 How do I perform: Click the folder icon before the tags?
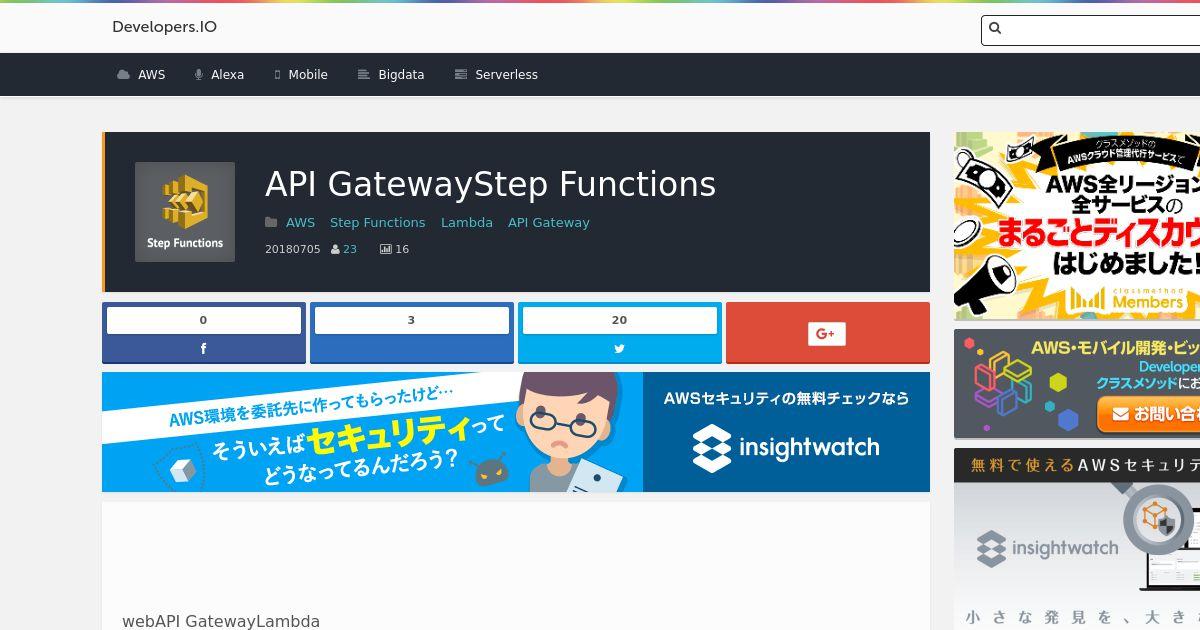coord(271,223)
